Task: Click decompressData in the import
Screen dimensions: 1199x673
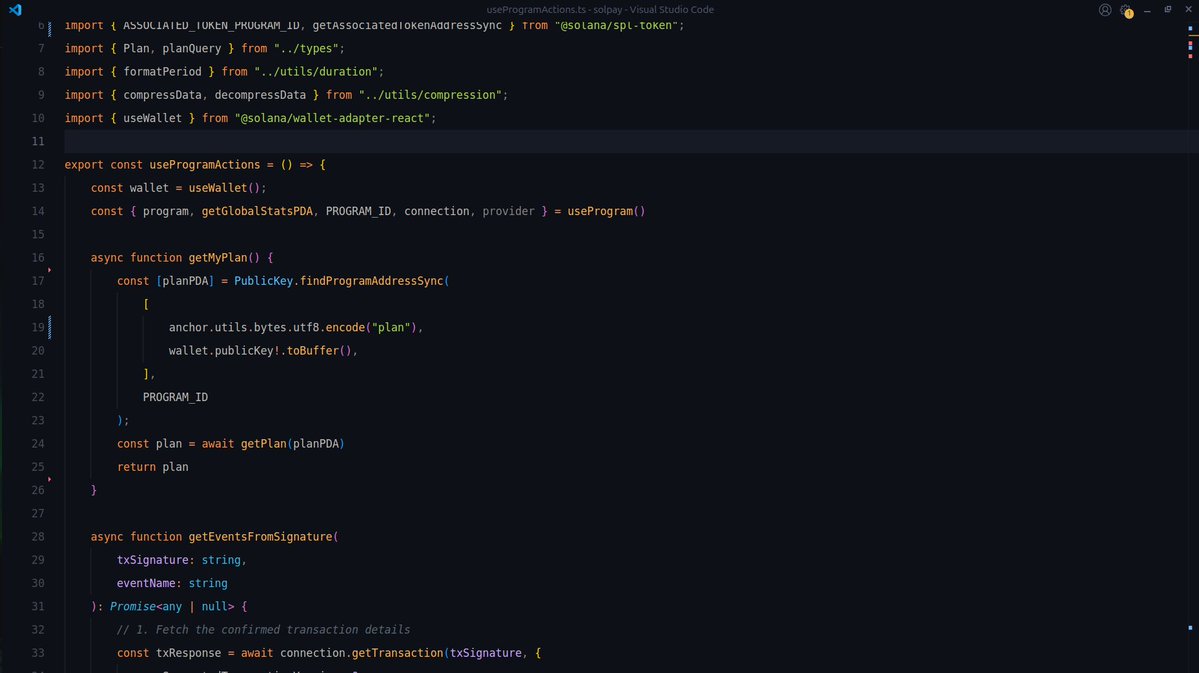Action: 260,95
